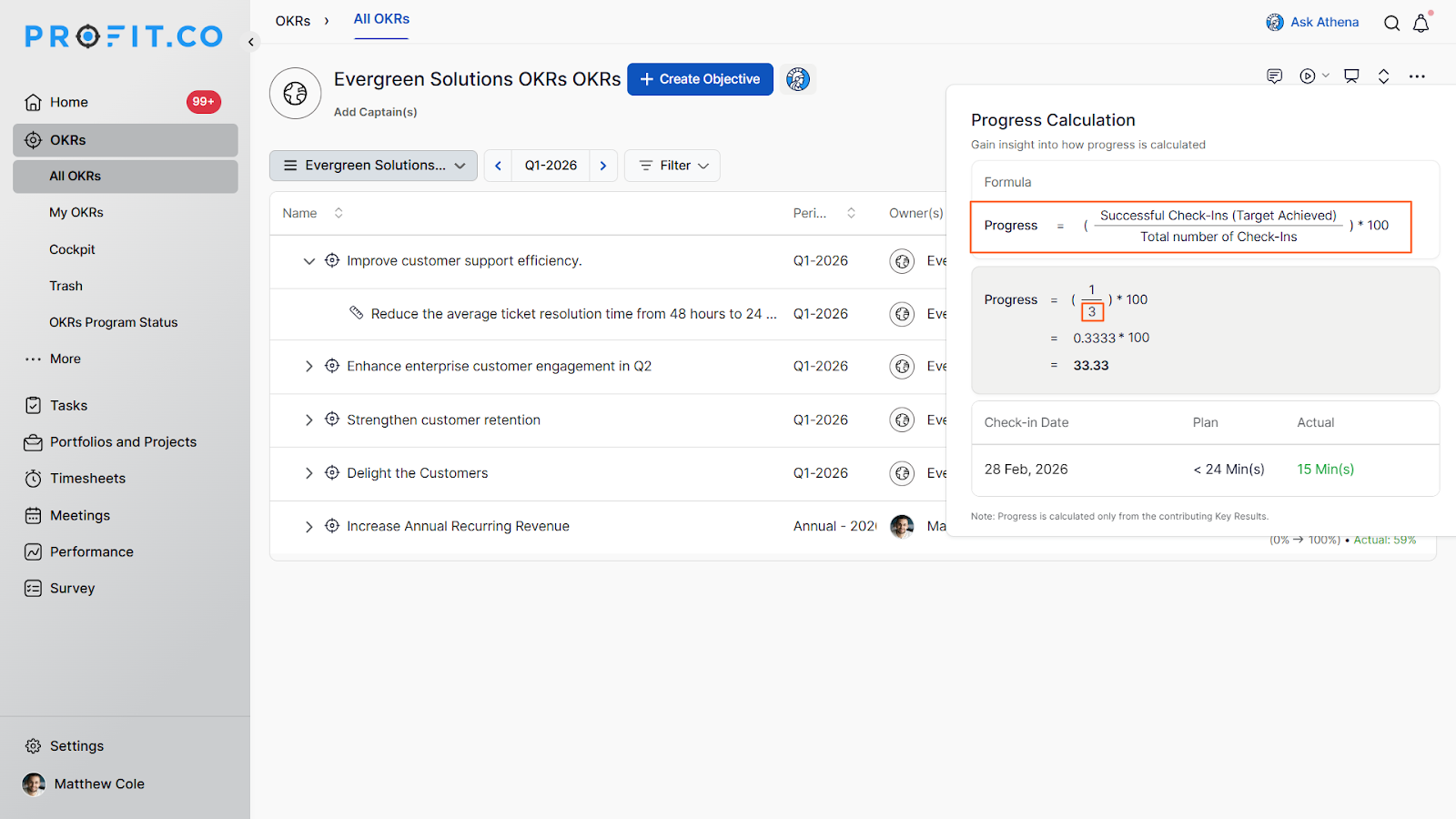
Task: Click the Athena assistant icon beside Create Objective
Action: click(x=798, y=79)
